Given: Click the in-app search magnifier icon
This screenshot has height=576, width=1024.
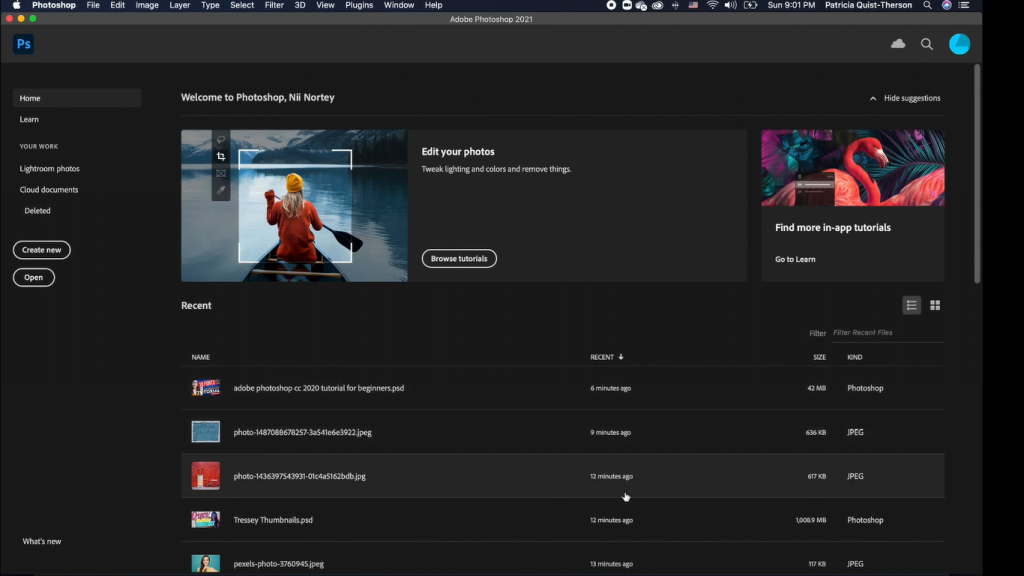Looking at the screenshot, I should pos(927,44).
